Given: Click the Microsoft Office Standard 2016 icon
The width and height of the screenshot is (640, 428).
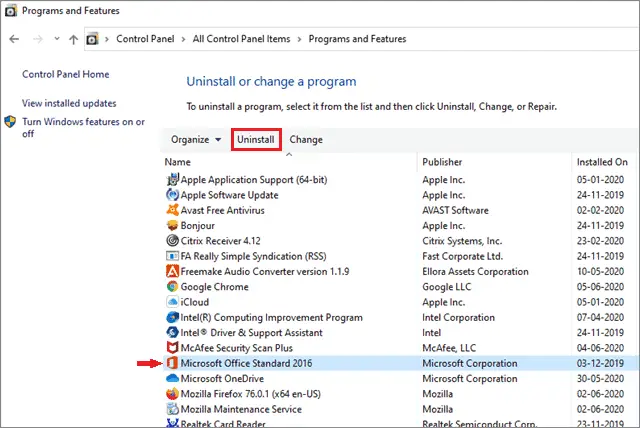Looking at the screenshot, I should coord(172,363).
